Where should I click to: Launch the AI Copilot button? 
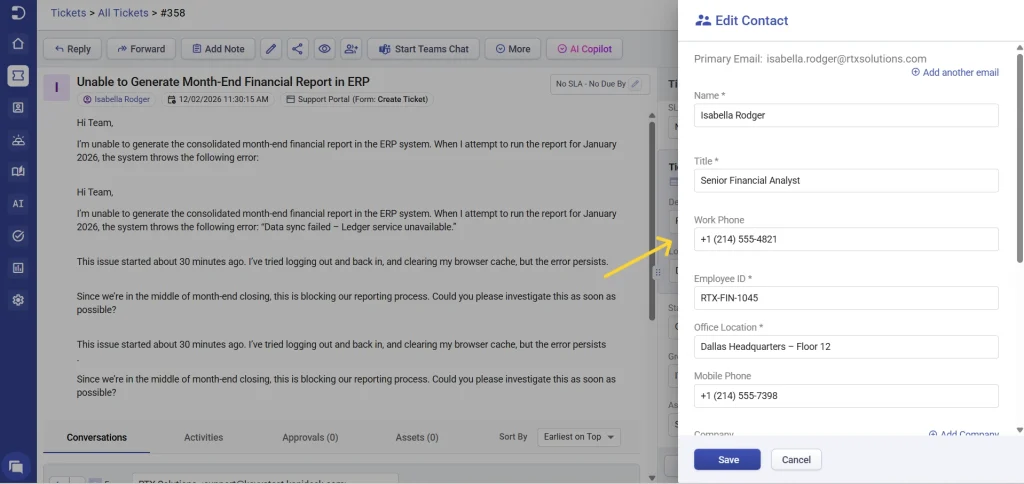click(584, 49)
